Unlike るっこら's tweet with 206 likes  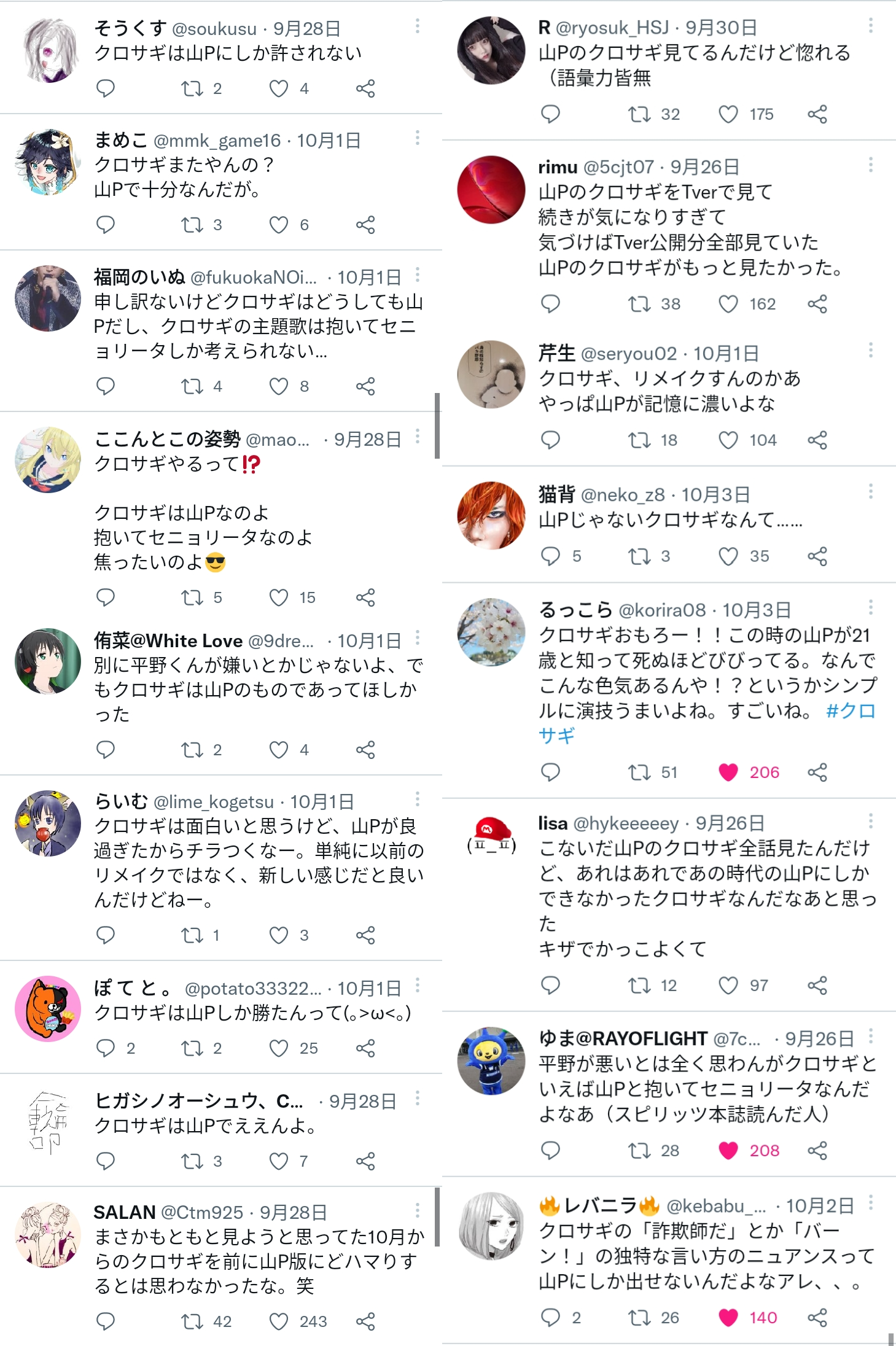[x=728, y=772]
